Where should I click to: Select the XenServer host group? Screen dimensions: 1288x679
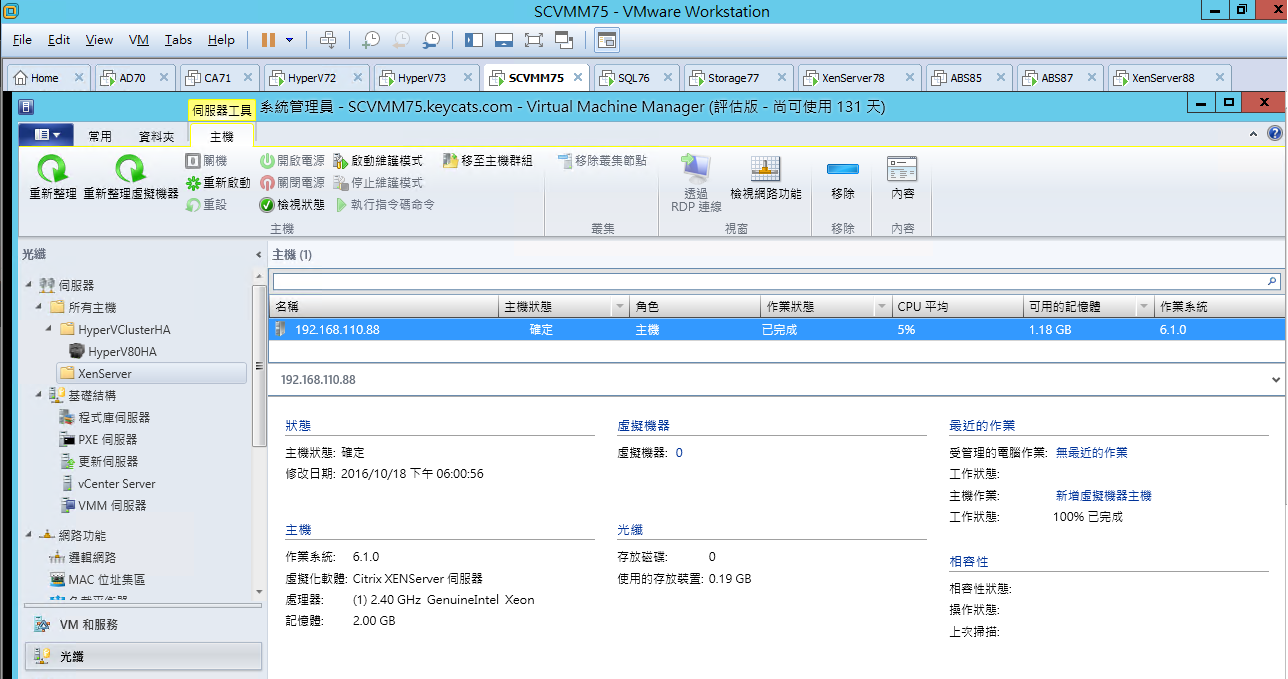[151, 374]
